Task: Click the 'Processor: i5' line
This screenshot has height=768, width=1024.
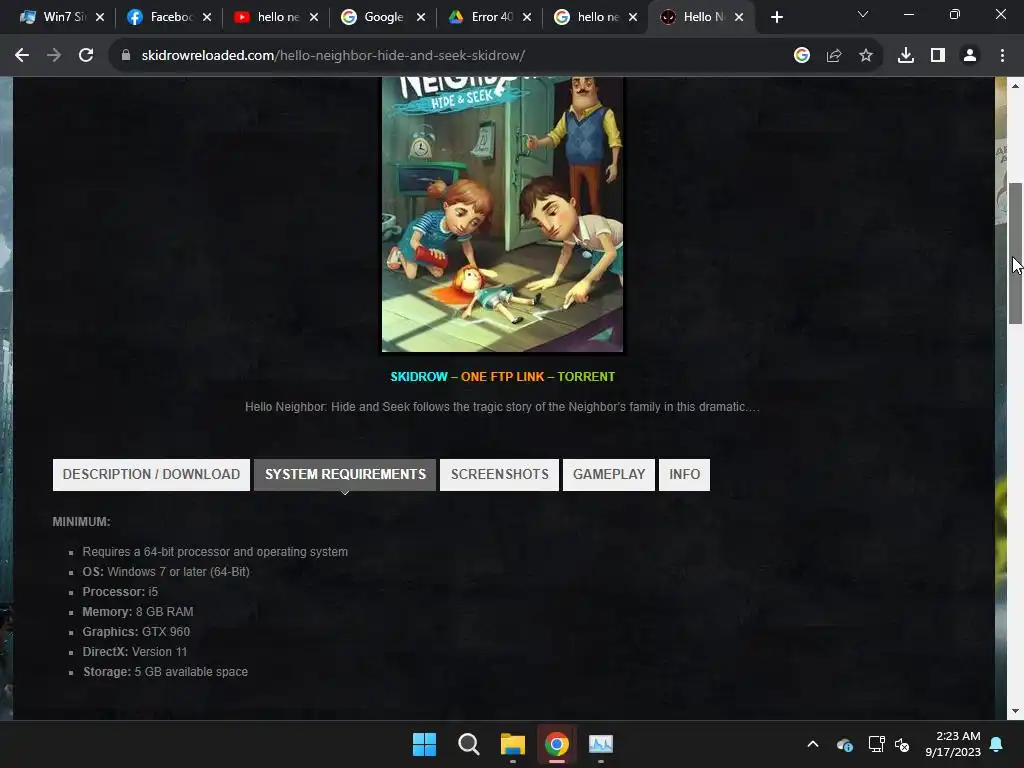Action: pos(120,592)
